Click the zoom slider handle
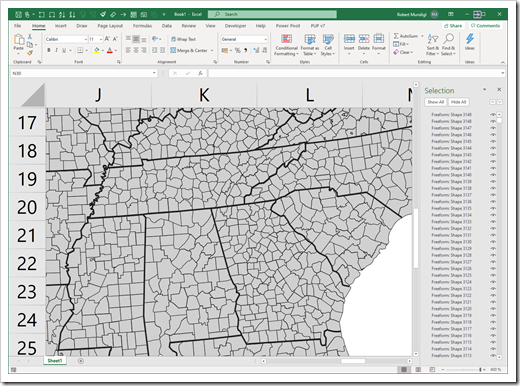520x386 pixels. 480,369
